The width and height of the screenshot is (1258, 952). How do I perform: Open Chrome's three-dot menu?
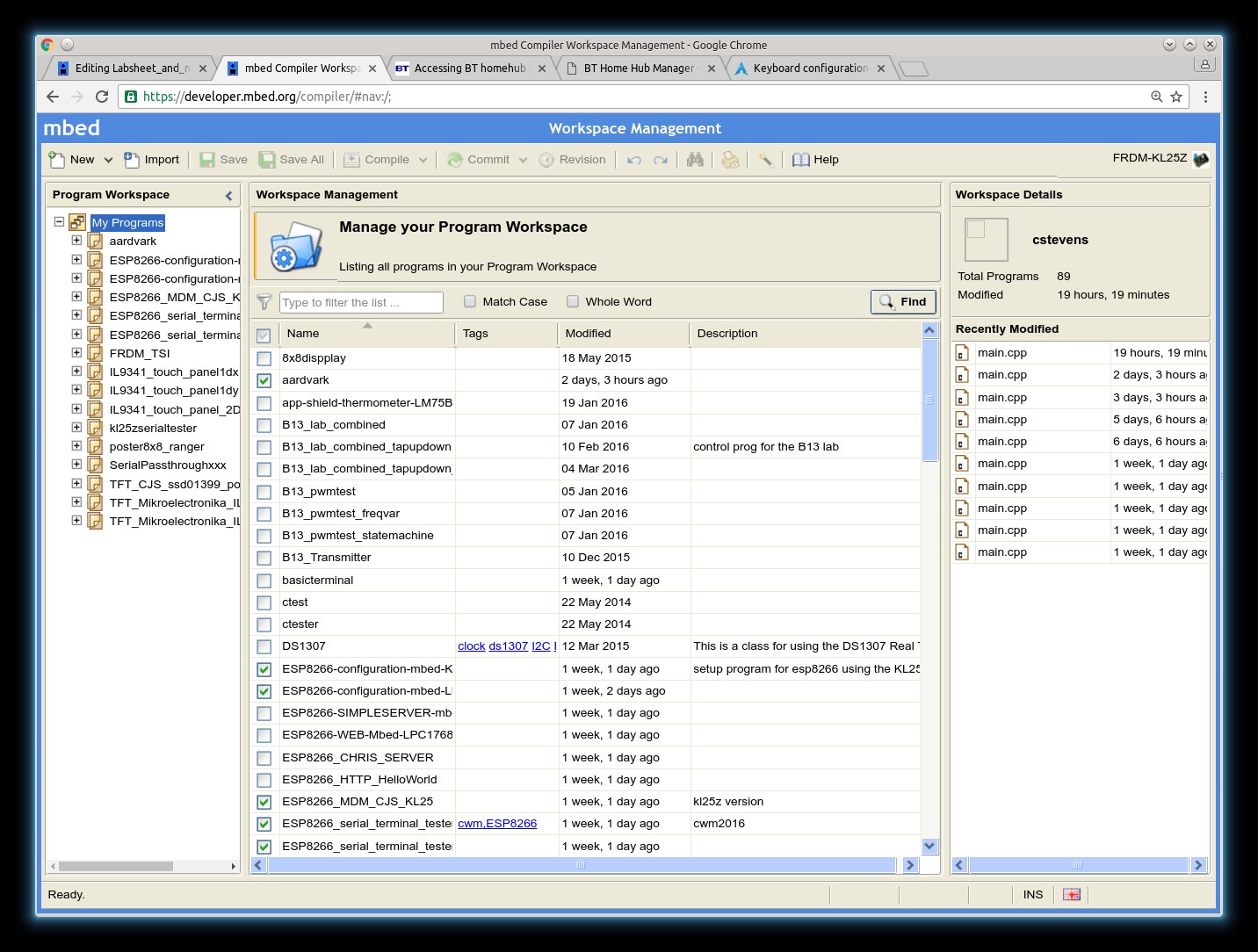1205,97
